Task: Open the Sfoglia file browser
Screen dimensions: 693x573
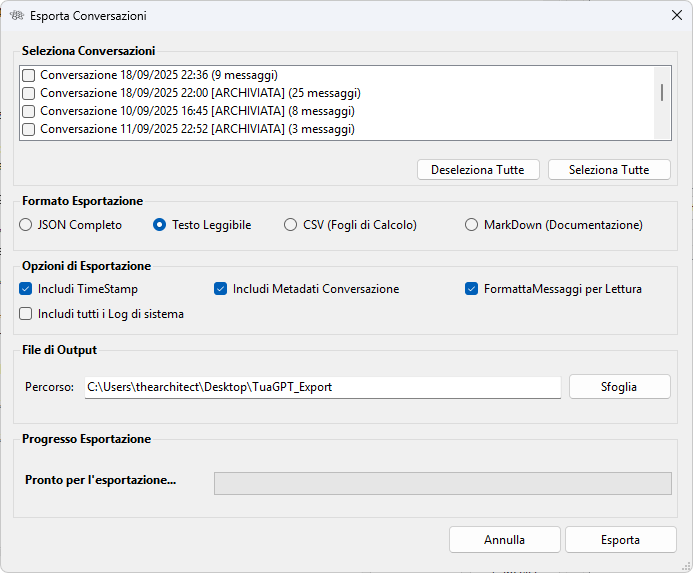Action: pyautogui.click(x=620, y=387)
